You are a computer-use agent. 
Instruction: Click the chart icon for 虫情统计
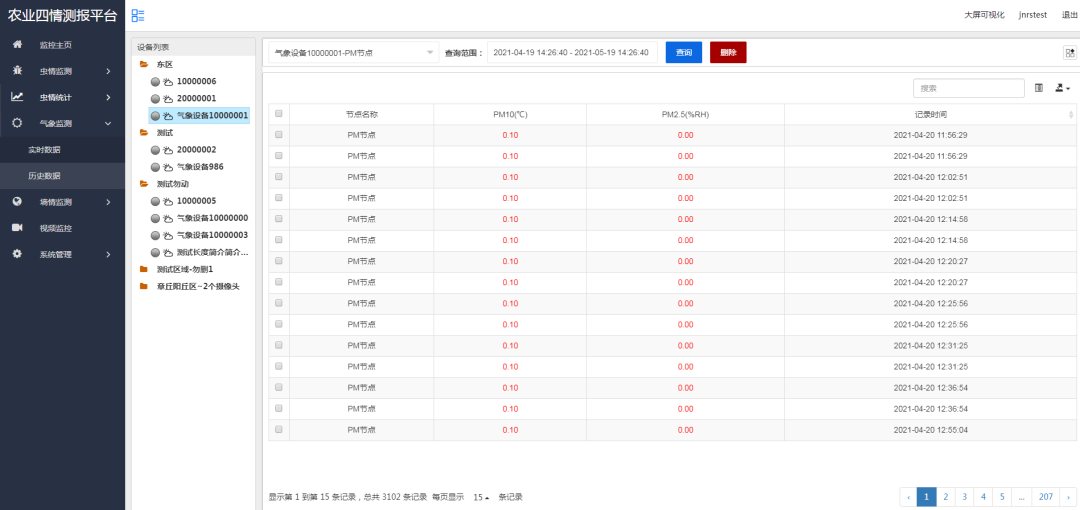[17, 97]
